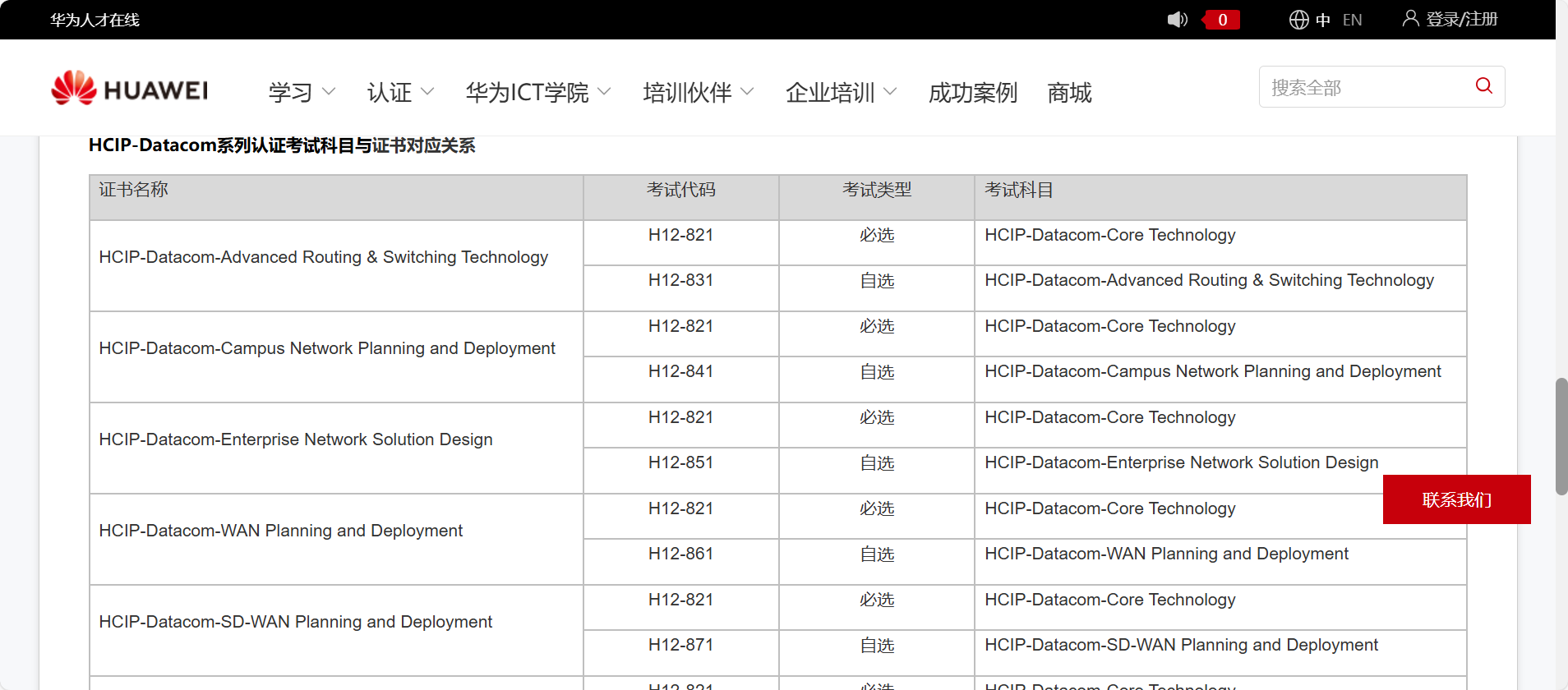The width and height of the screenshot is (1568, 690).
Task: Select exam code H12-851
Action: pos(680,462)
